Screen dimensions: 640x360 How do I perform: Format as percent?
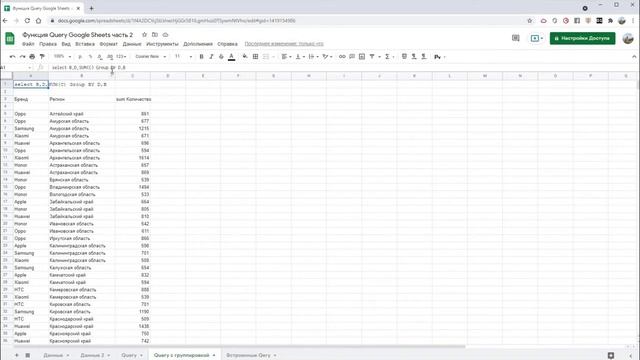click(90, 57)
